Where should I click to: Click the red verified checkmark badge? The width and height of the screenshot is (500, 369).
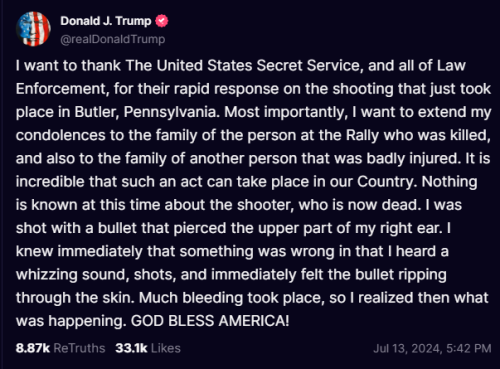pos(162,21)
